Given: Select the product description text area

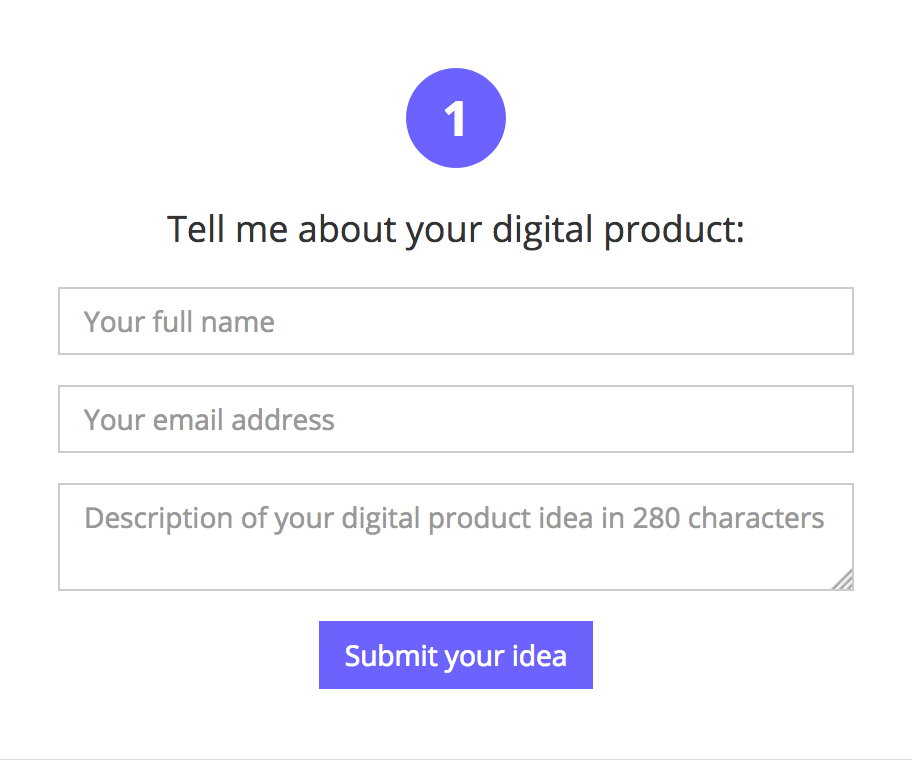Looking at the screenshot, I should tap(455, 537).
